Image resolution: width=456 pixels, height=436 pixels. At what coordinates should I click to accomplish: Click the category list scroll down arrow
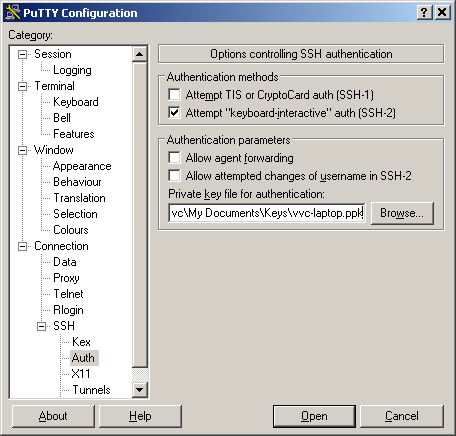140,389
